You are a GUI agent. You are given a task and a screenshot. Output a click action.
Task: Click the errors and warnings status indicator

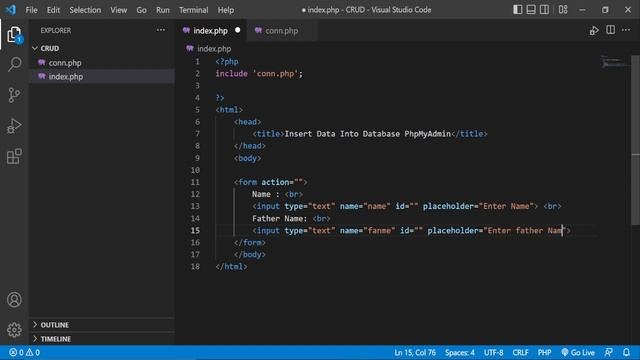pos(24,352)
